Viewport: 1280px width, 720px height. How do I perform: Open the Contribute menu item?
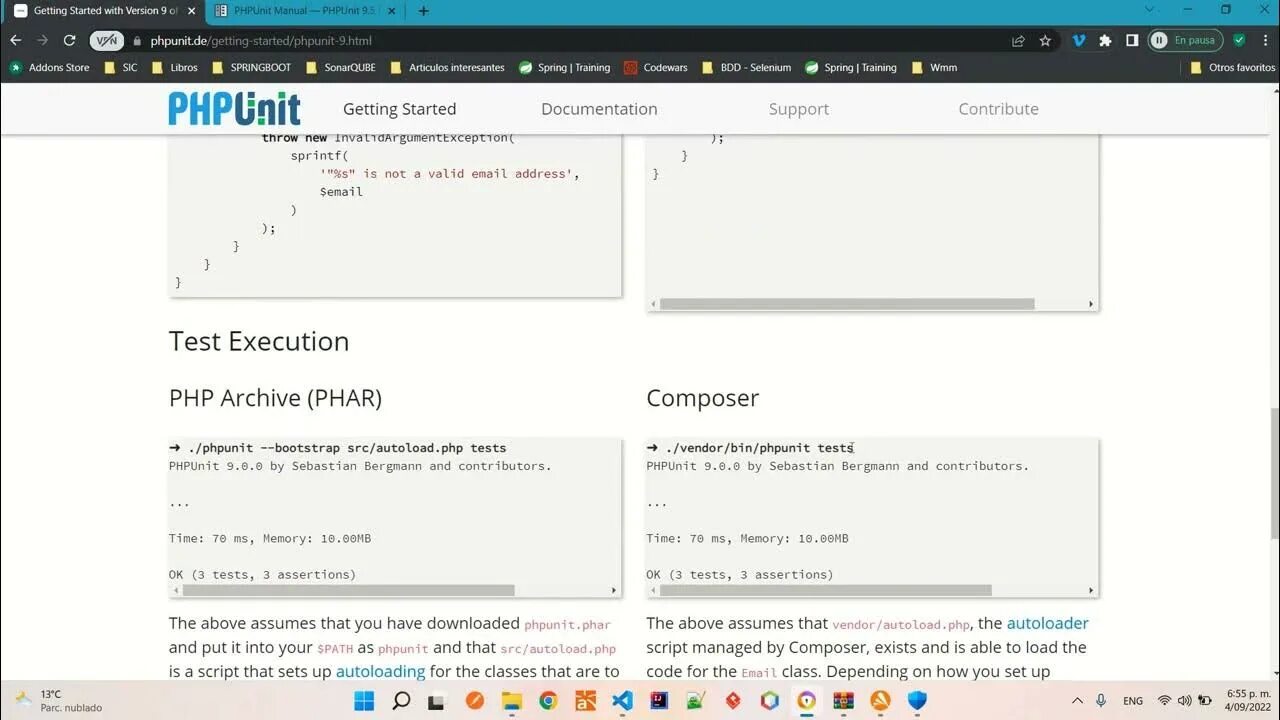998,109
